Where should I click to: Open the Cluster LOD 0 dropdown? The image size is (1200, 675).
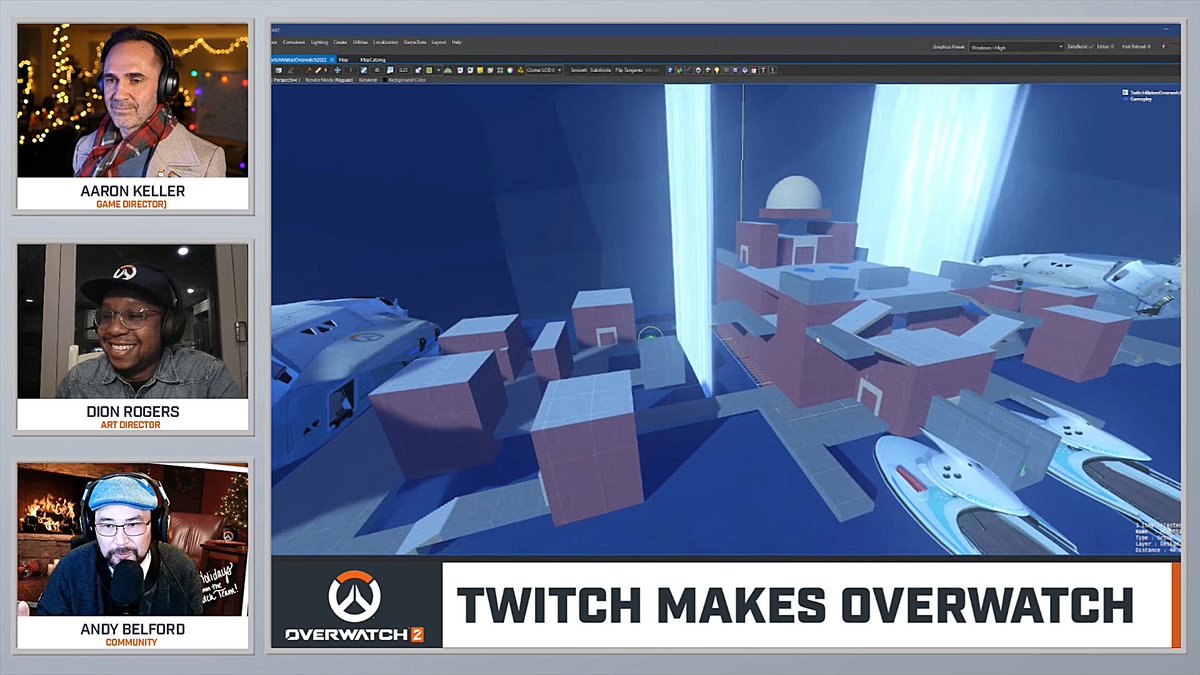(x=546, y=70)
